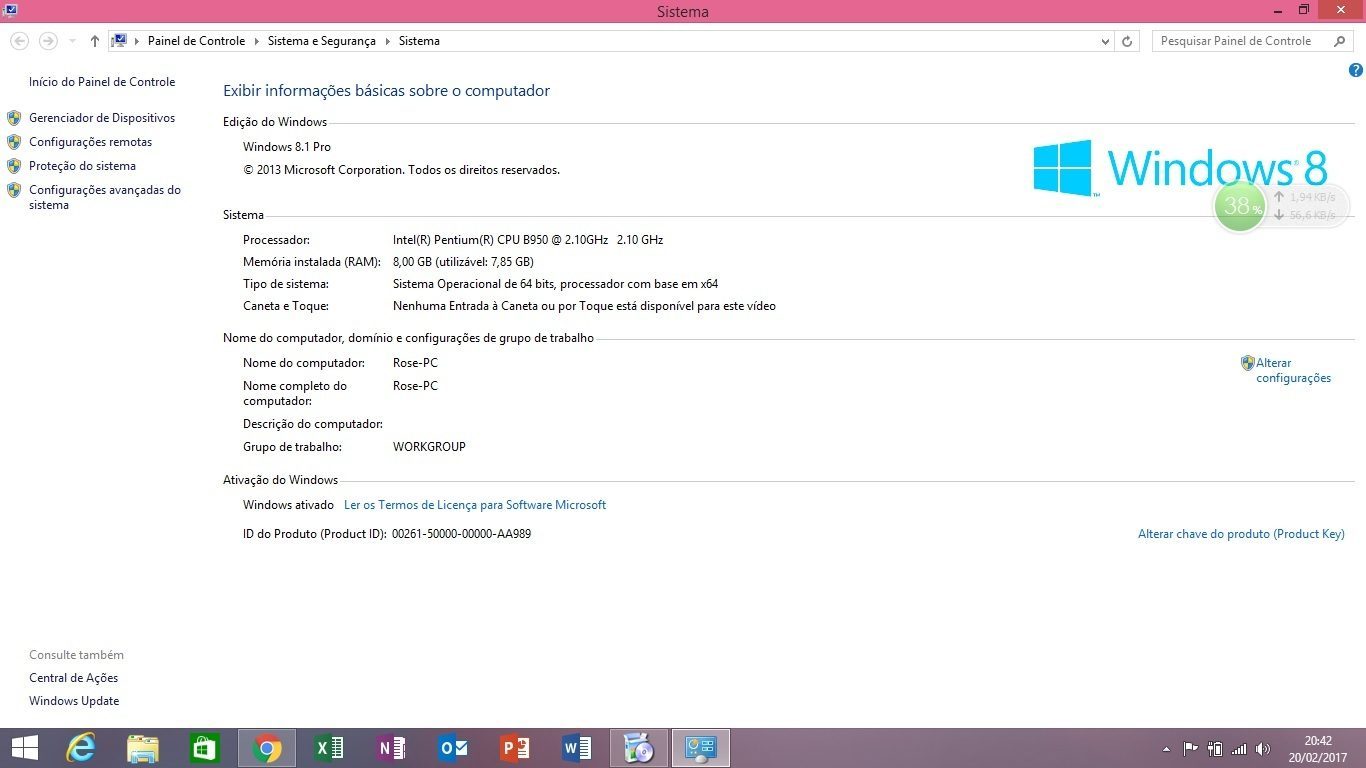The image size is (1366, 768).
Task: Open Alterar configurações for the computer name
Action: click(1294, 370)
